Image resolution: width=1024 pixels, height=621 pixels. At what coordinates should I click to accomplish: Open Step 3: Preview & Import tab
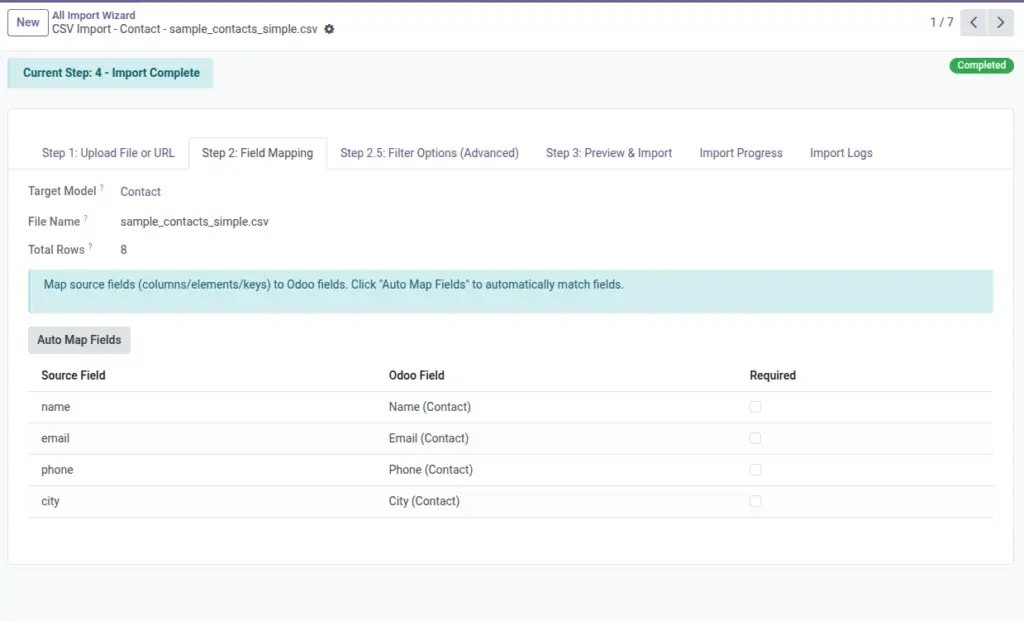pyautogui.click(x=609, y=153)
